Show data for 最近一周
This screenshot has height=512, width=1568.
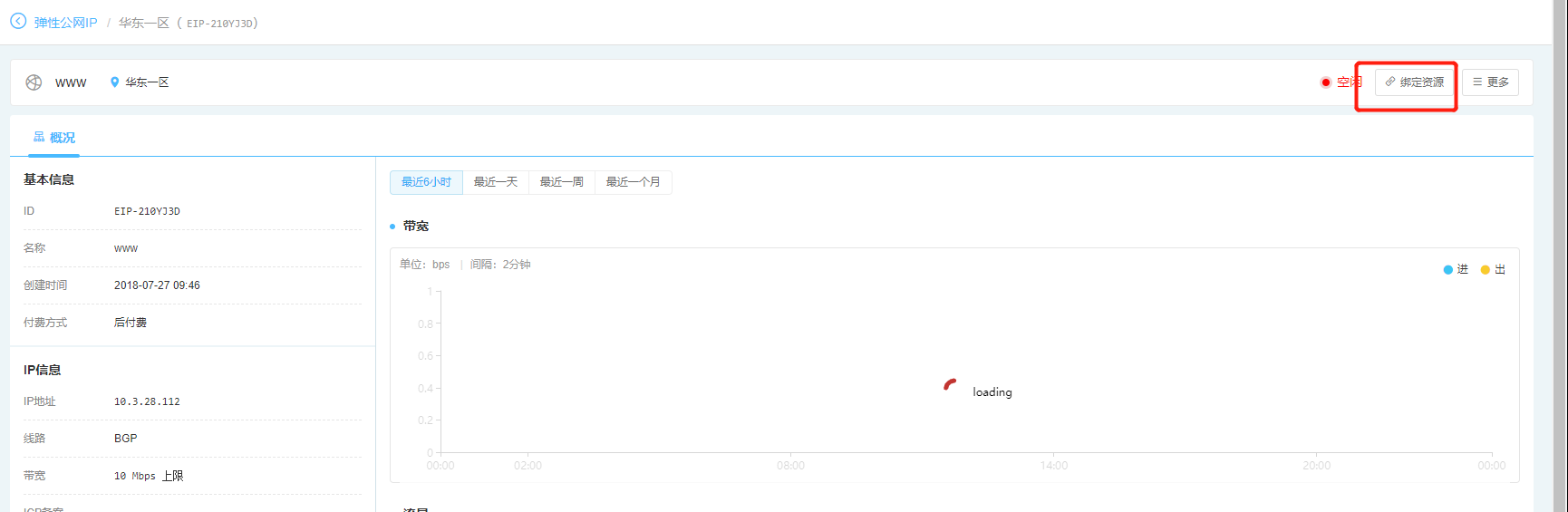[x=562, y=182]
